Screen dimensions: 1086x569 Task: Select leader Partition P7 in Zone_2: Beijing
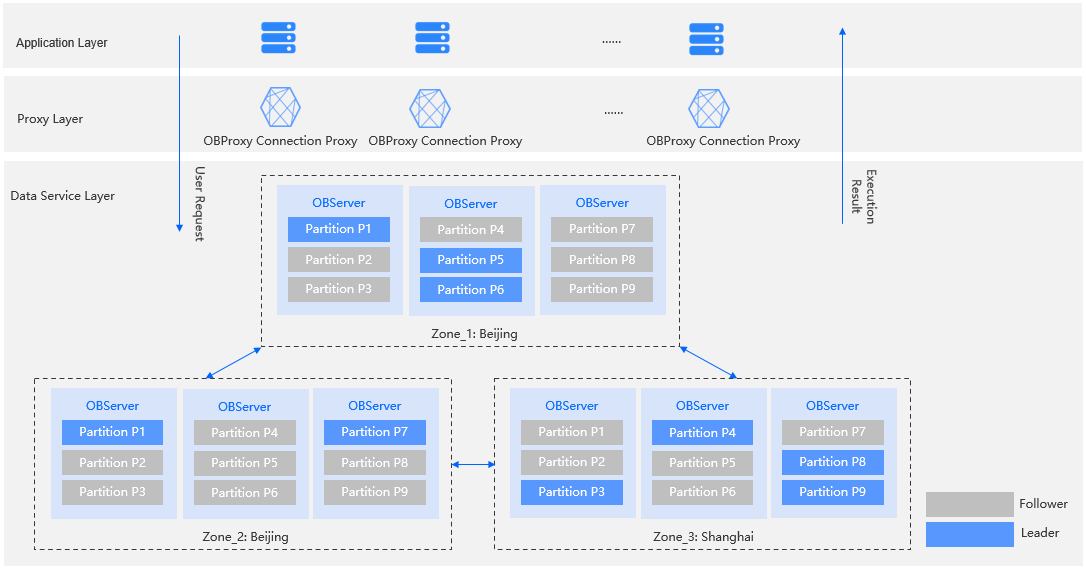(375, 432)
